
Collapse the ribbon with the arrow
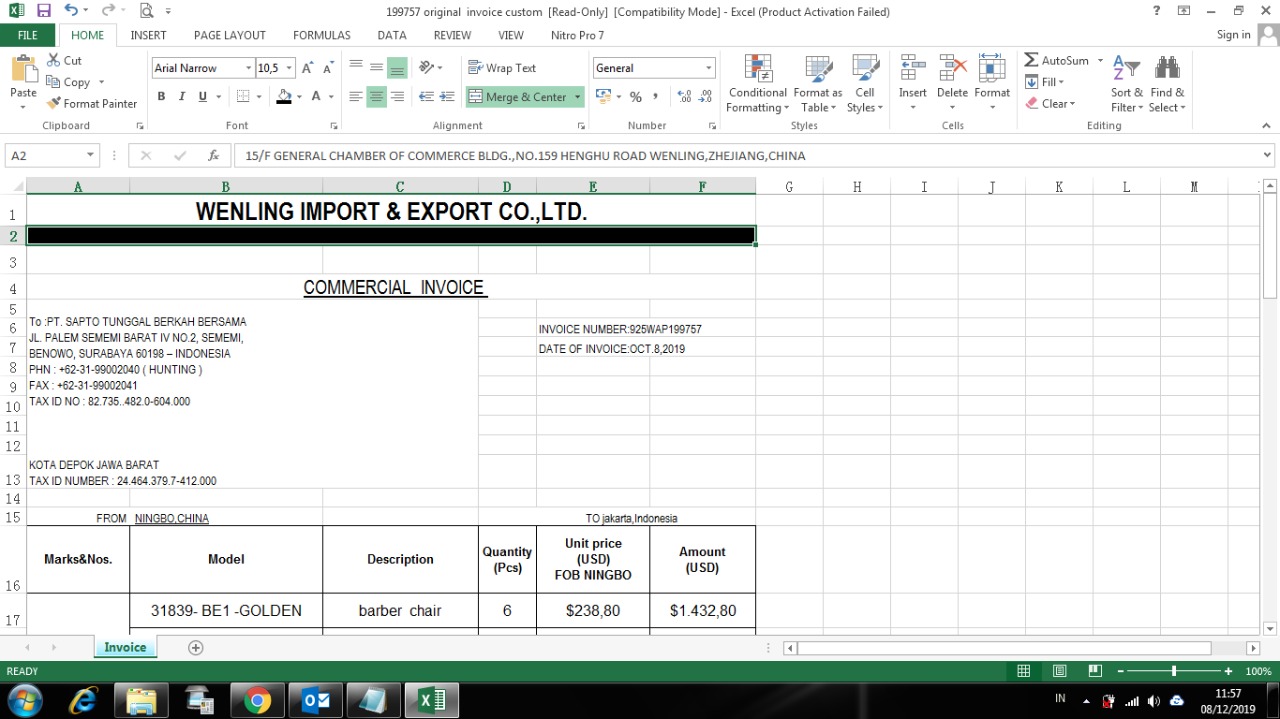click(1266, 126)
